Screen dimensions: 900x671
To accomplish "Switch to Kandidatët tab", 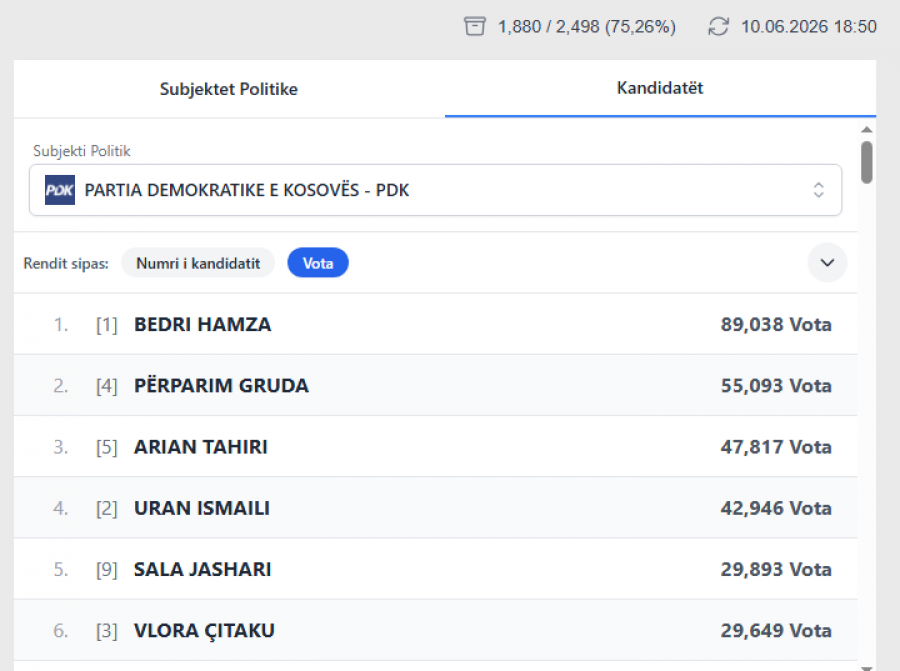I will pyautogui.click(x=660, y=88).
